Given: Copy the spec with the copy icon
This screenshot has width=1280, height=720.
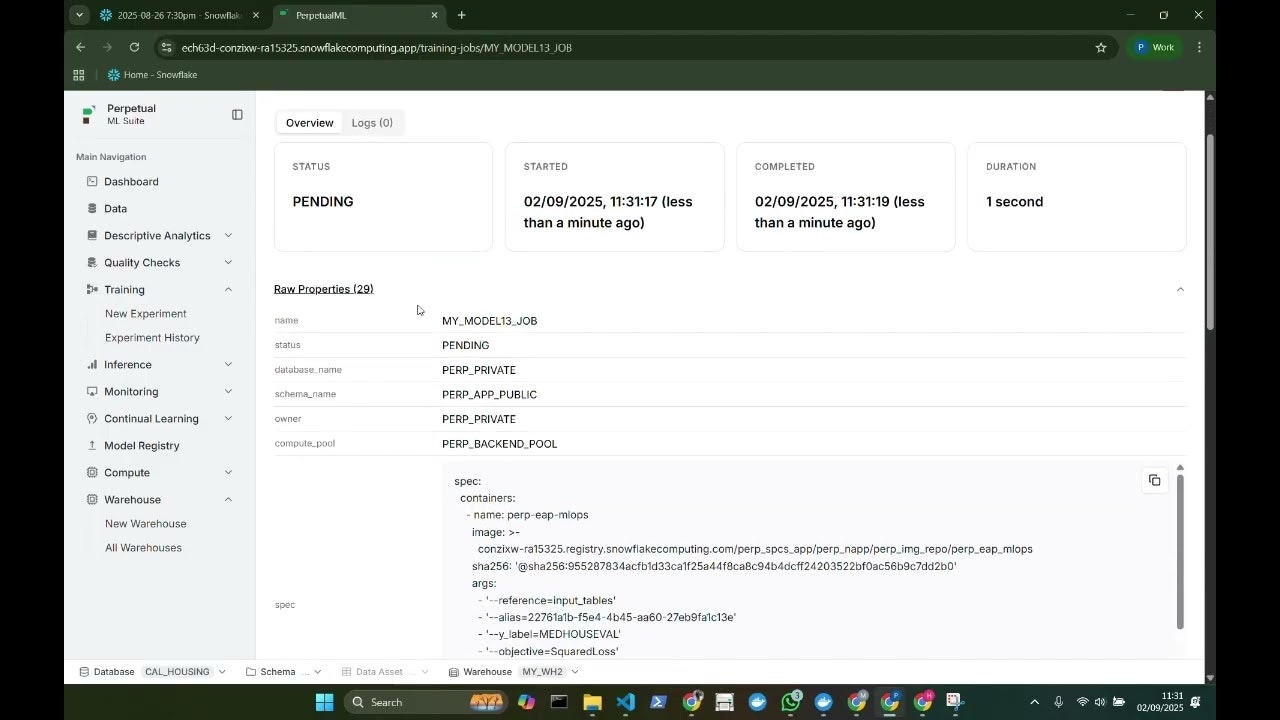Looking at the screenshot, I should [x=1155, y=480].
